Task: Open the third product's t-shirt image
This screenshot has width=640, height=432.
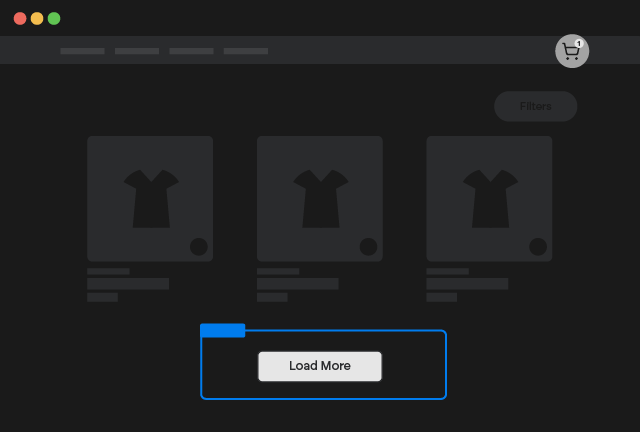Action: click(489, 197)
